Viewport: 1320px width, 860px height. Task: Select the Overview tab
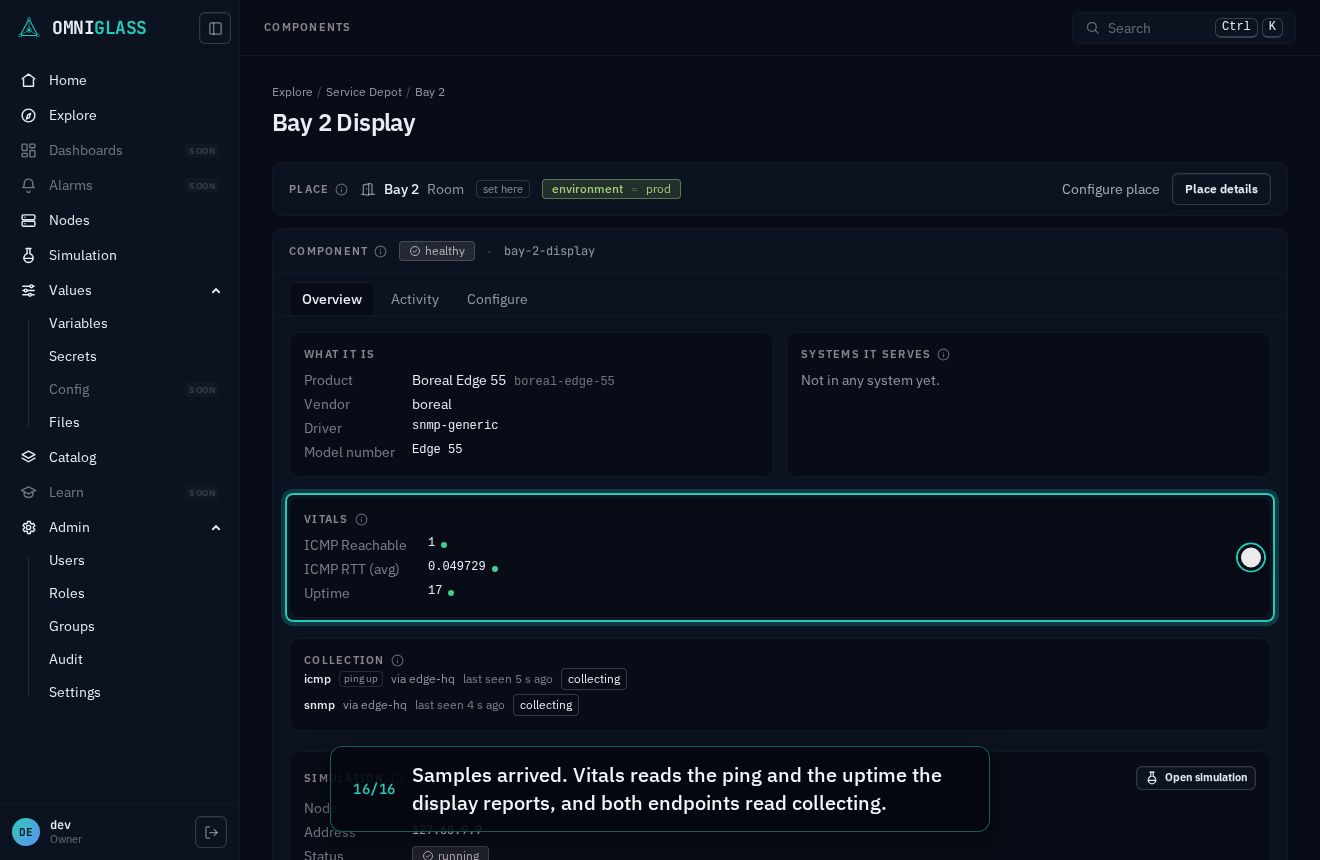point(332,299)
